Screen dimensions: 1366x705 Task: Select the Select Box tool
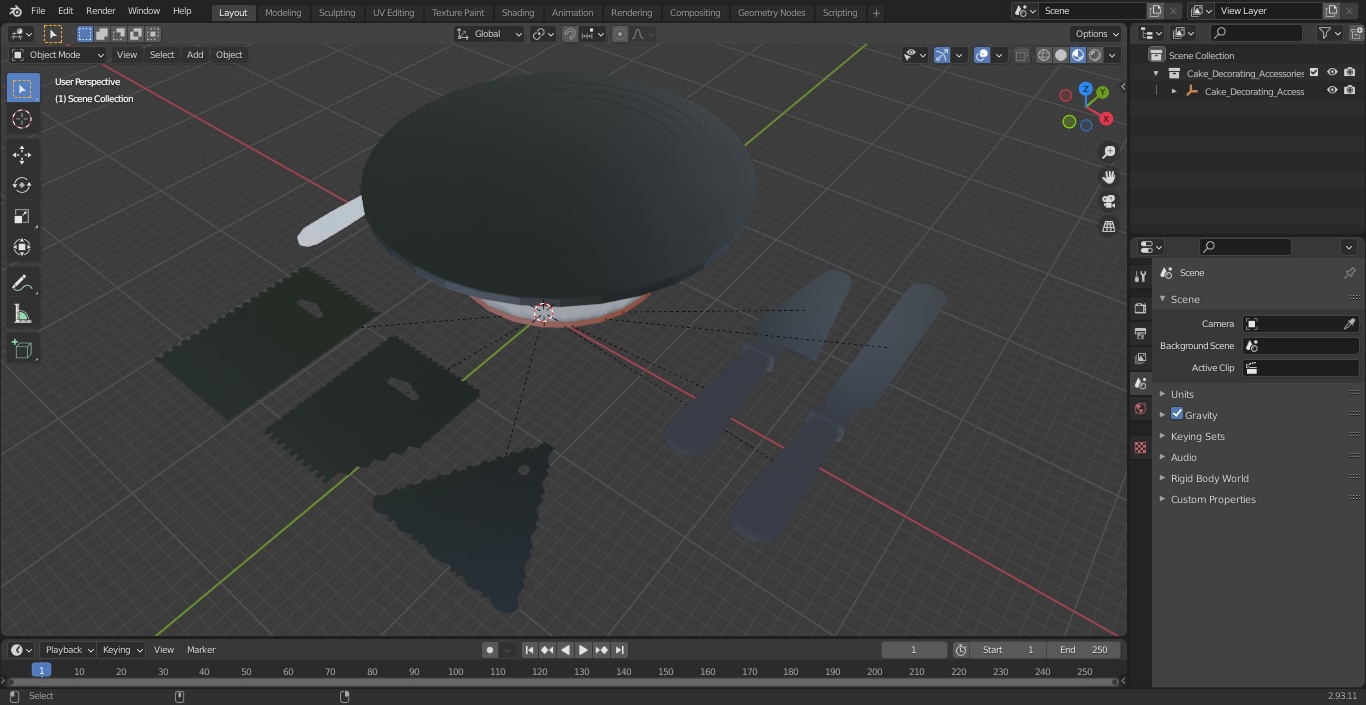[22, 88]
